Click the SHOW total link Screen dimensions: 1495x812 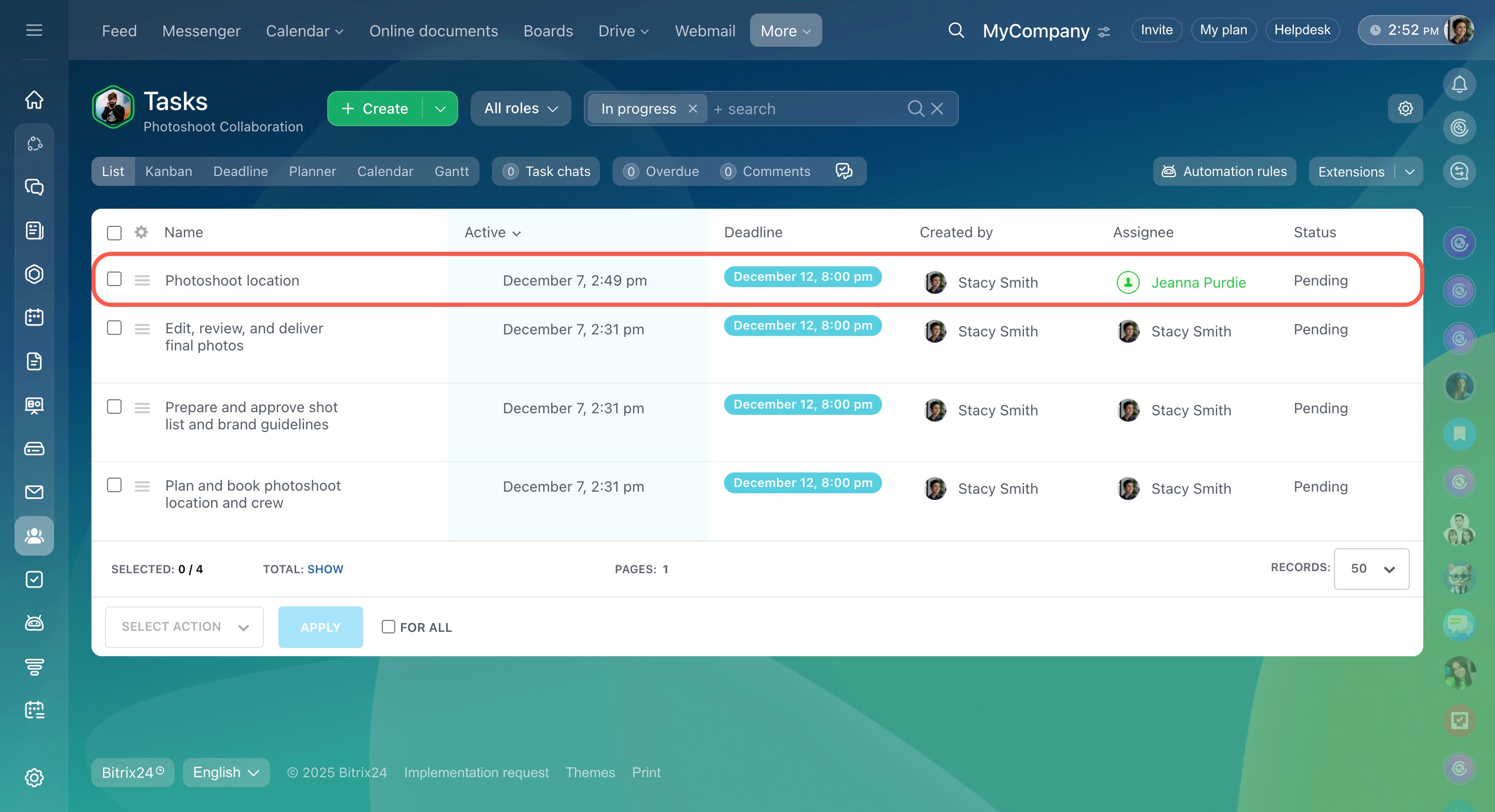click(325, 569)
